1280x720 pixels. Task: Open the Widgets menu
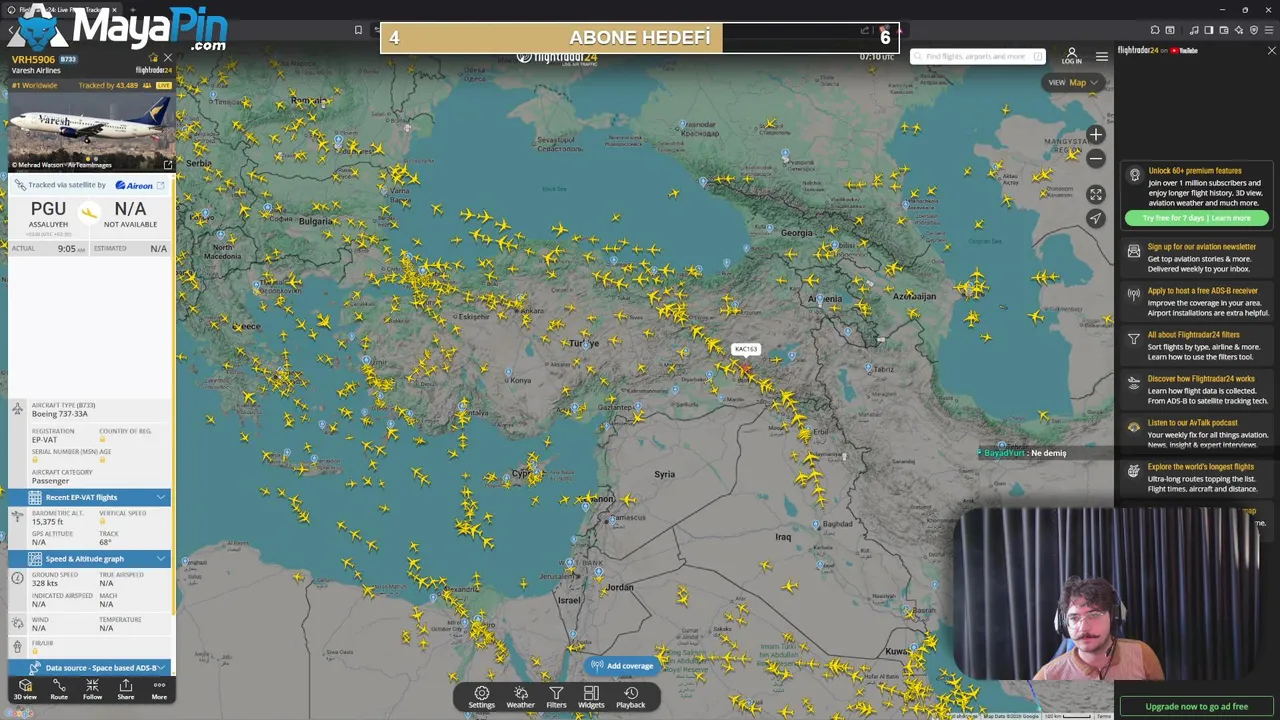[591, 697]
